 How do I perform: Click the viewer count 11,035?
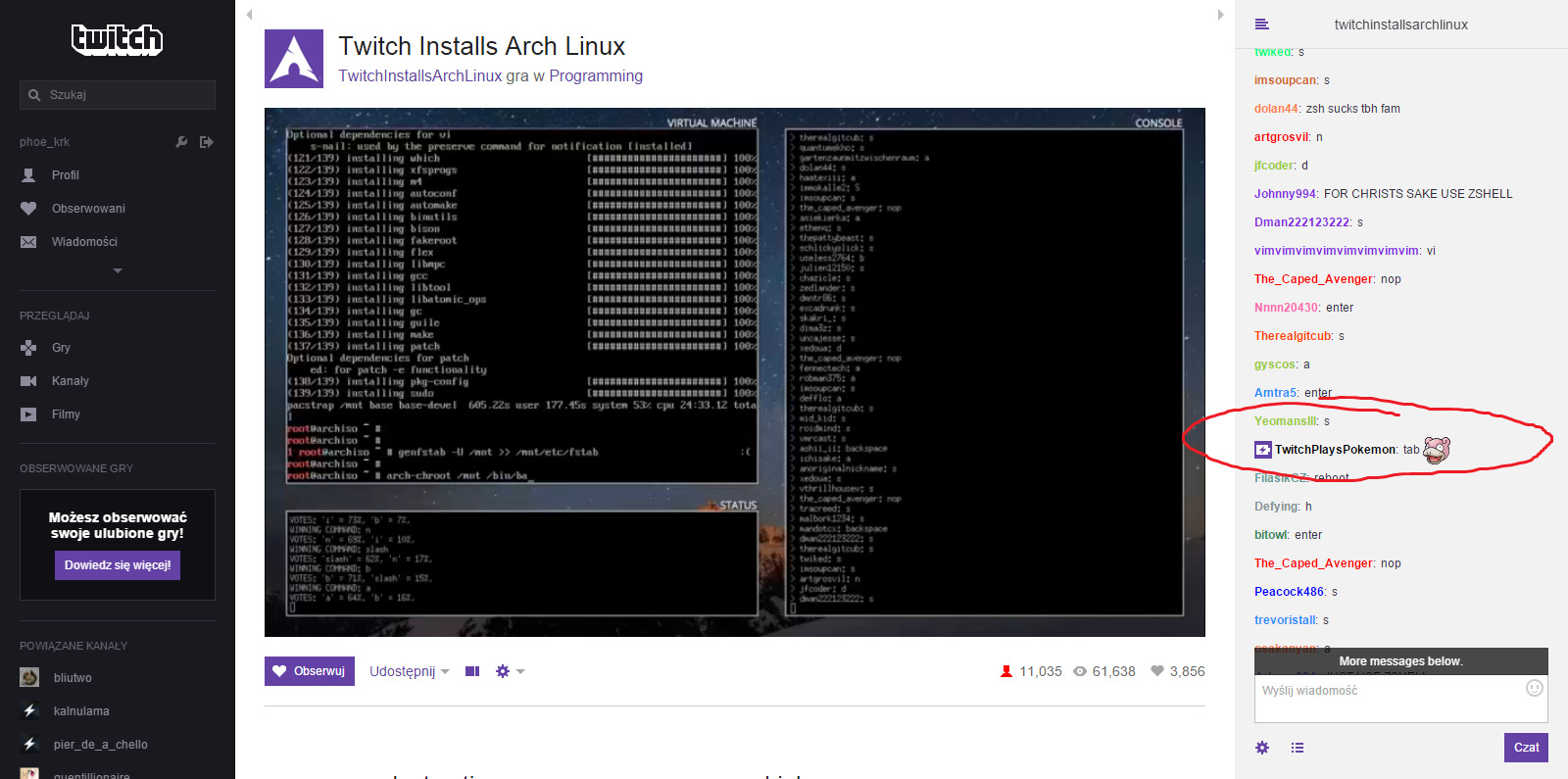click(1031, 671)
